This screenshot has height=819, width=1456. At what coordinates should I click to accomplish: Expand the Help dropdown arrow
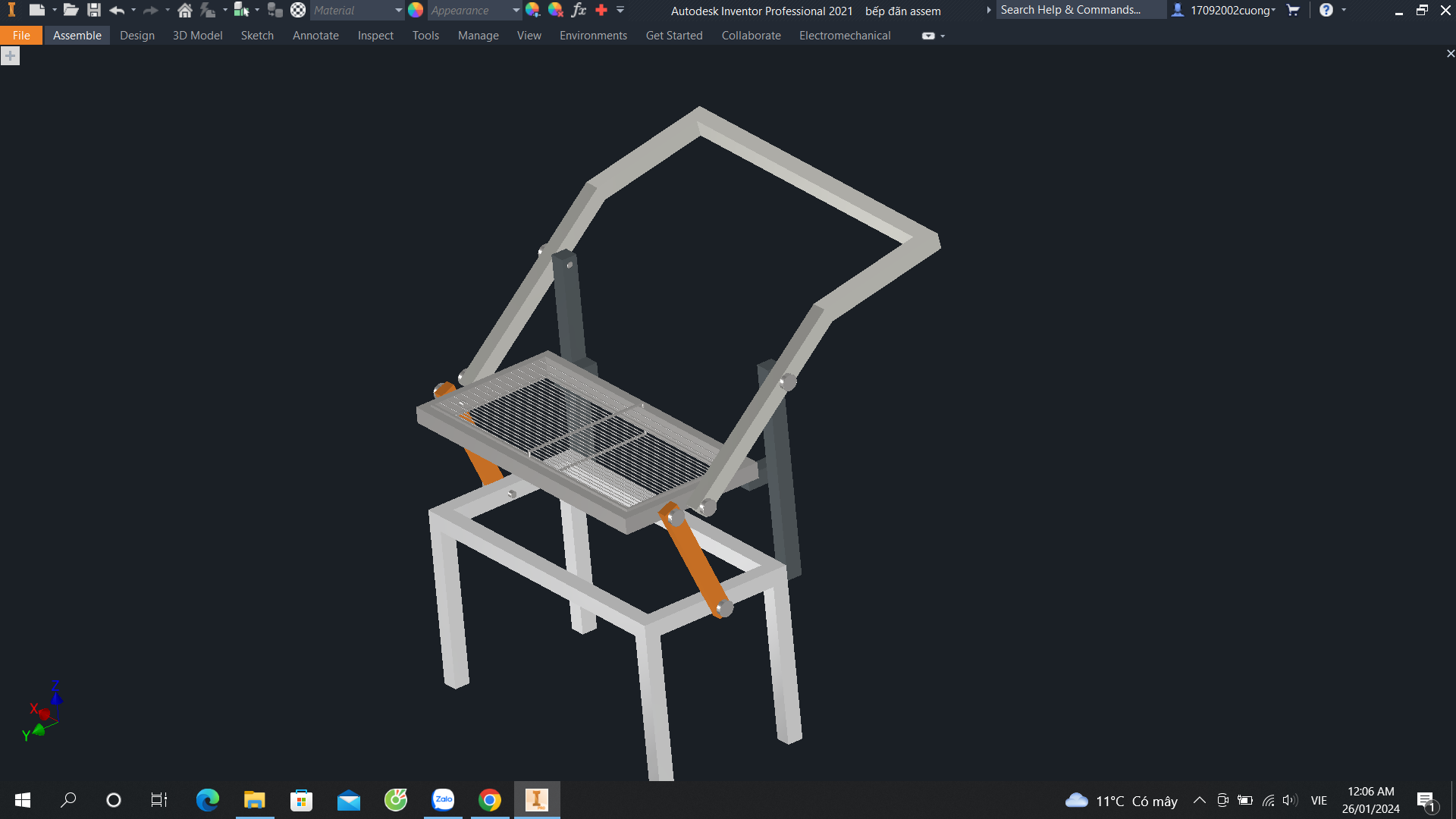pyautogui.click(x=1344, y=10)
